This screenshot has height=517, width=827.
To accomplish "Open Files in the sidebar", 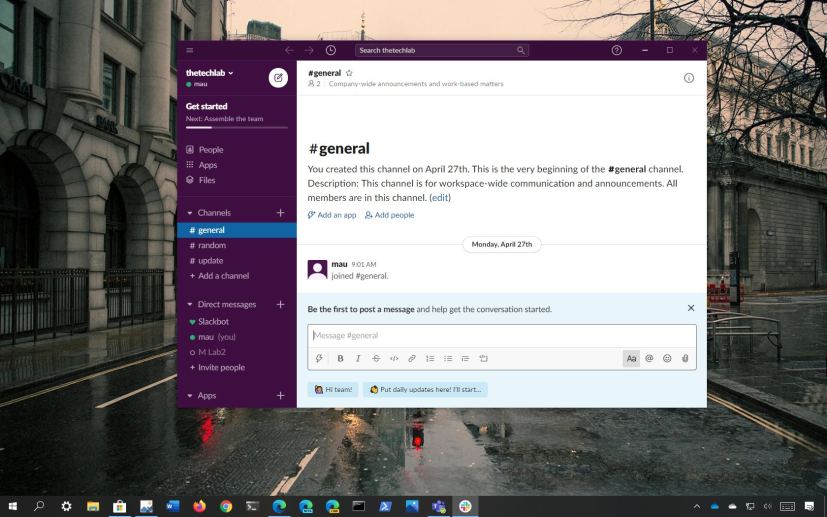I will pyautogui.click(x=237, y=180).
